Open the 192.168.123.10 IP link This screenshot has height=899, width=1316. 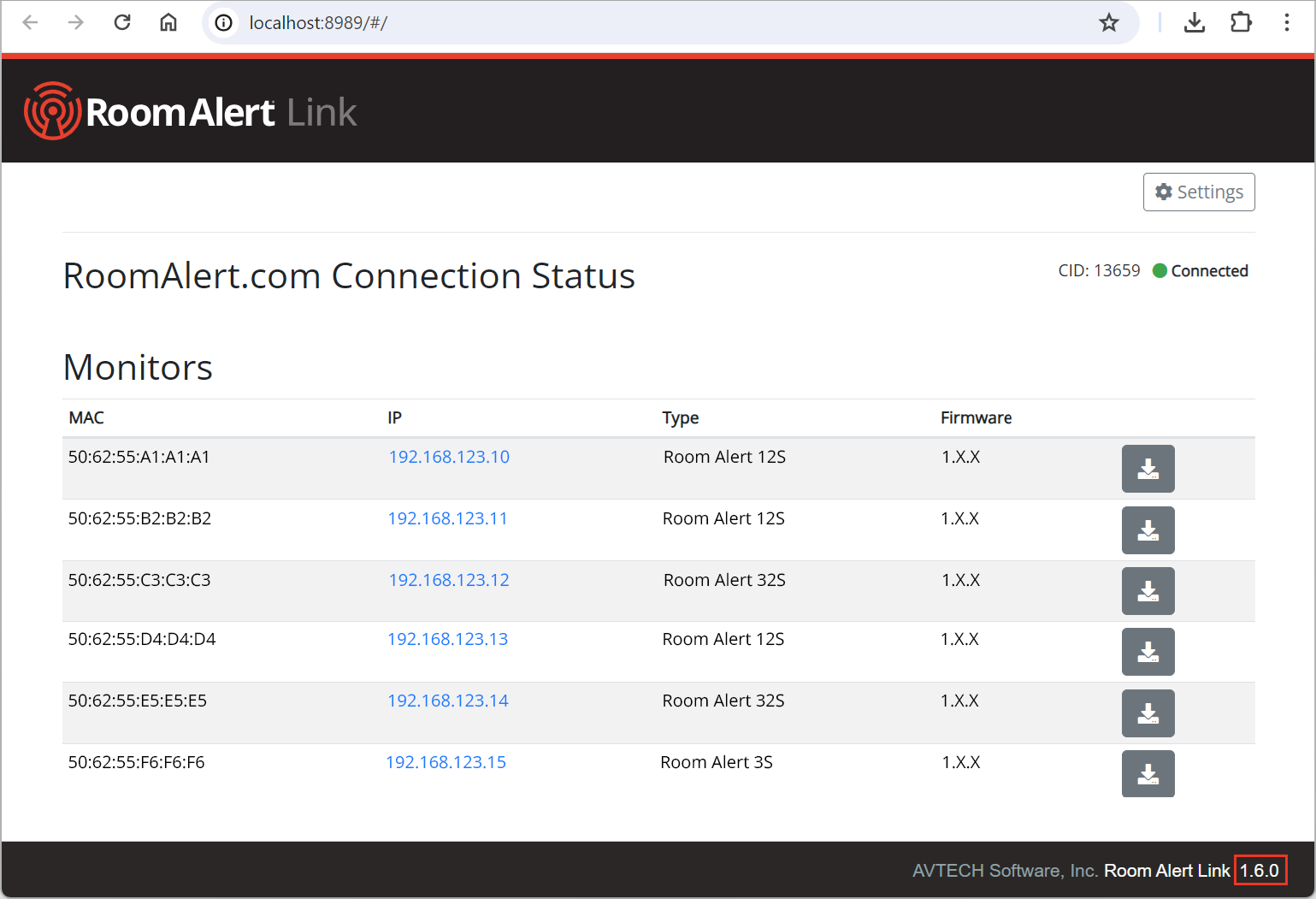[449, 457]
